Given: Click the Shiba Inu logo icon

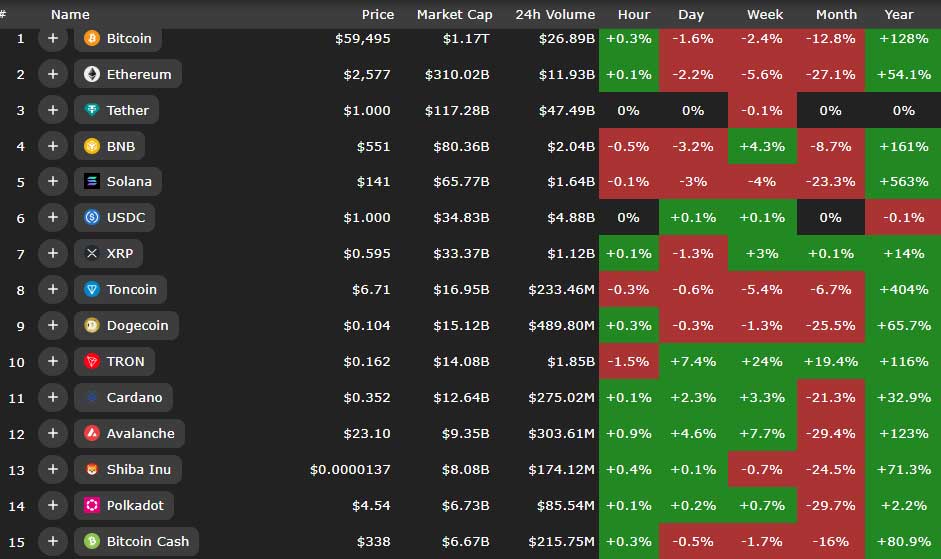Looking at the screenshot, I should [x=92, y=470].
